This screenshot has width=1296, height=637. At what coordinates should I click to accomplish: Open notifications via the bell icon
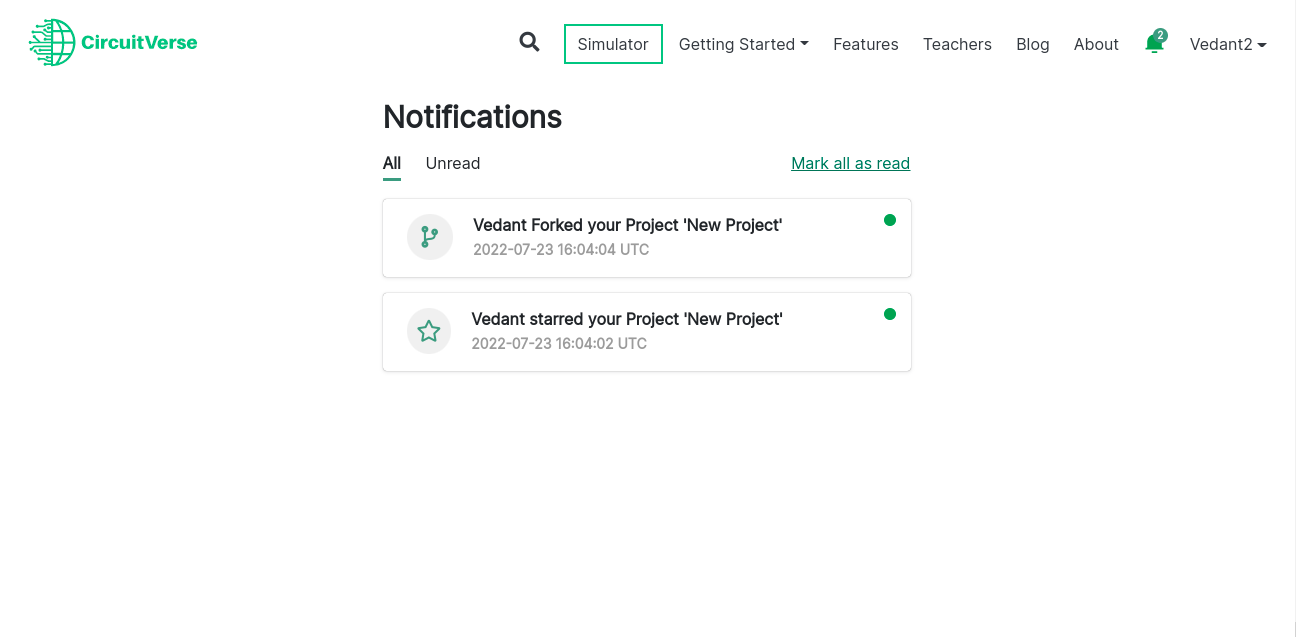[x=1154, y=46]
